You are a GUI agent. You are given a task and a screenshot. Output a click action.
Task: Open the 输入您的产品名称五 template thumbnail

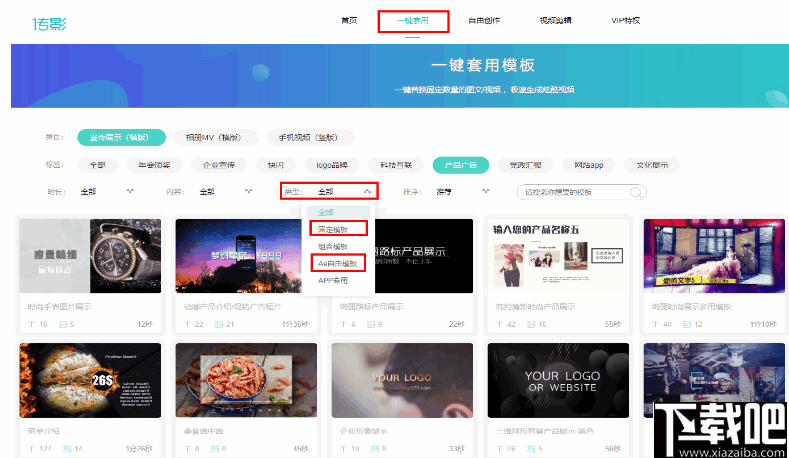point(558,256)
